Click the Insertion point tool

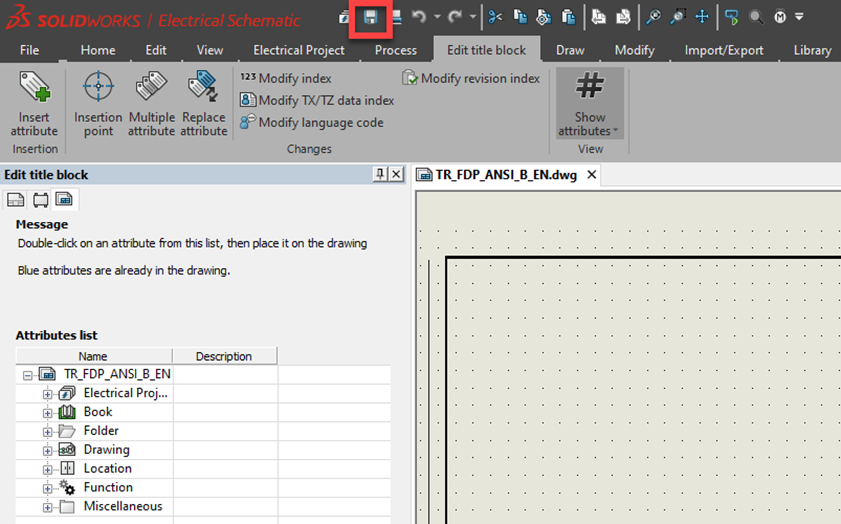tap(98, 103)
